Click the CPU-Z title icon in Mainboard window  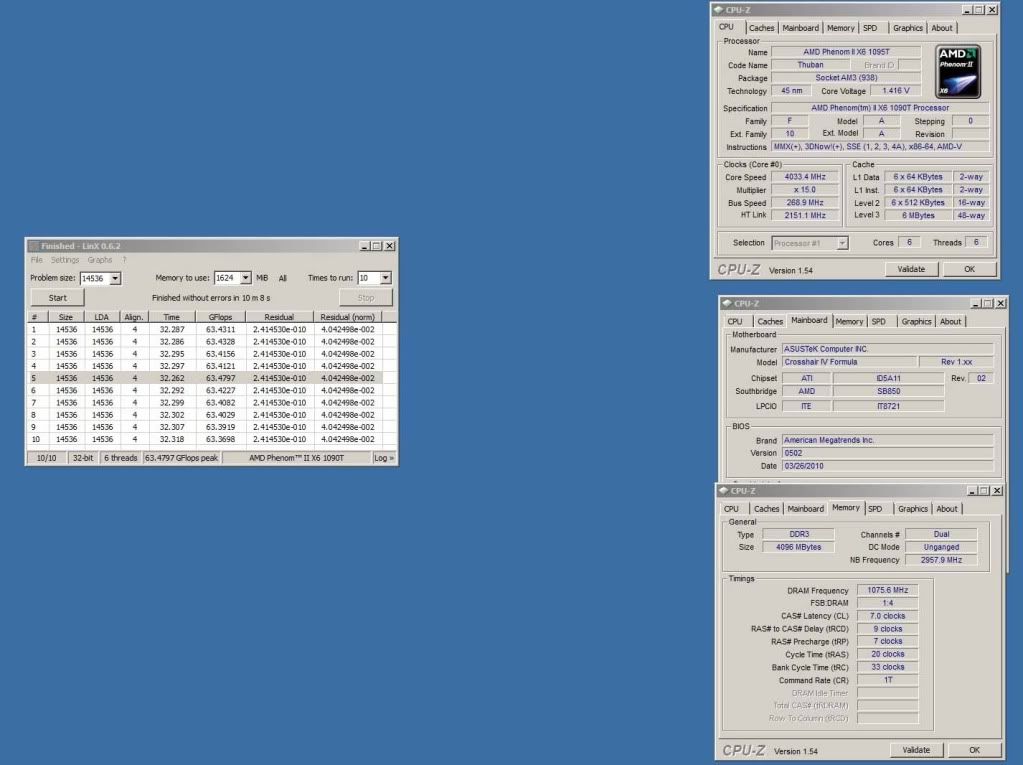click(727, 303)
